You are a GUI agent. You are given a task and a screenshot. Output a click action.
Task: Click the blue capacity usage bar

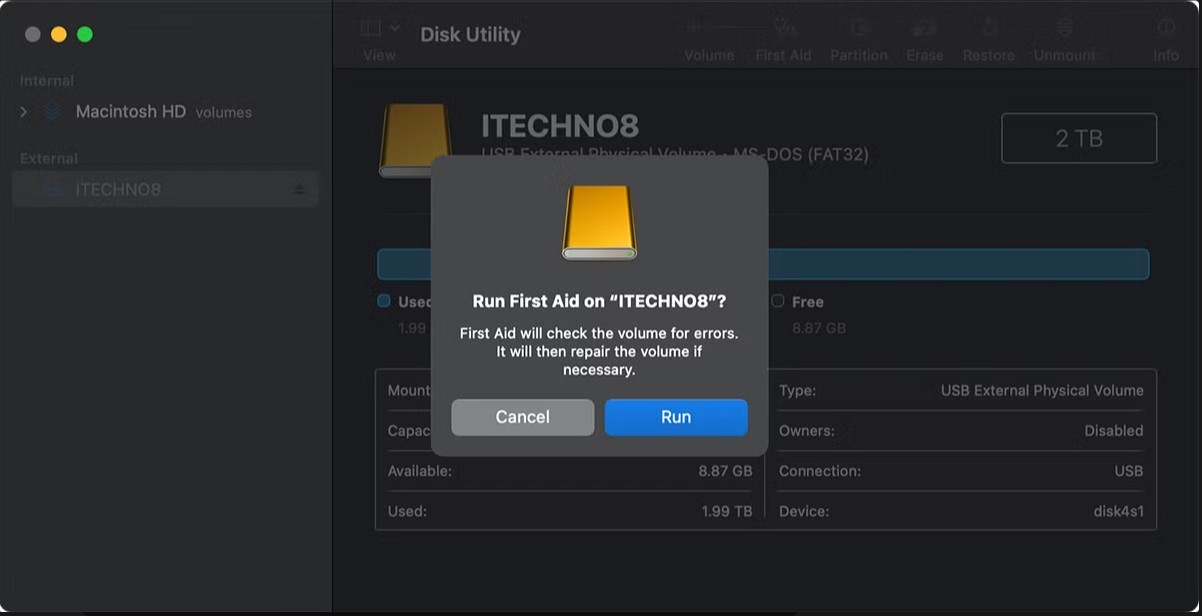click(763, 263)
